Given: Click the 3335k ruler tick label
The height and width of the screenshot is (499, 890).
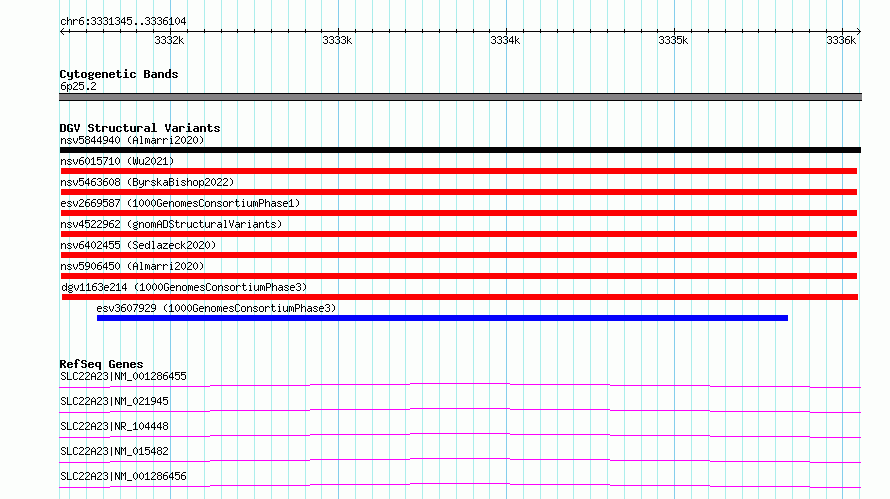Looking at the screenshot, I should pyautogui.click(x=673, y=40).
